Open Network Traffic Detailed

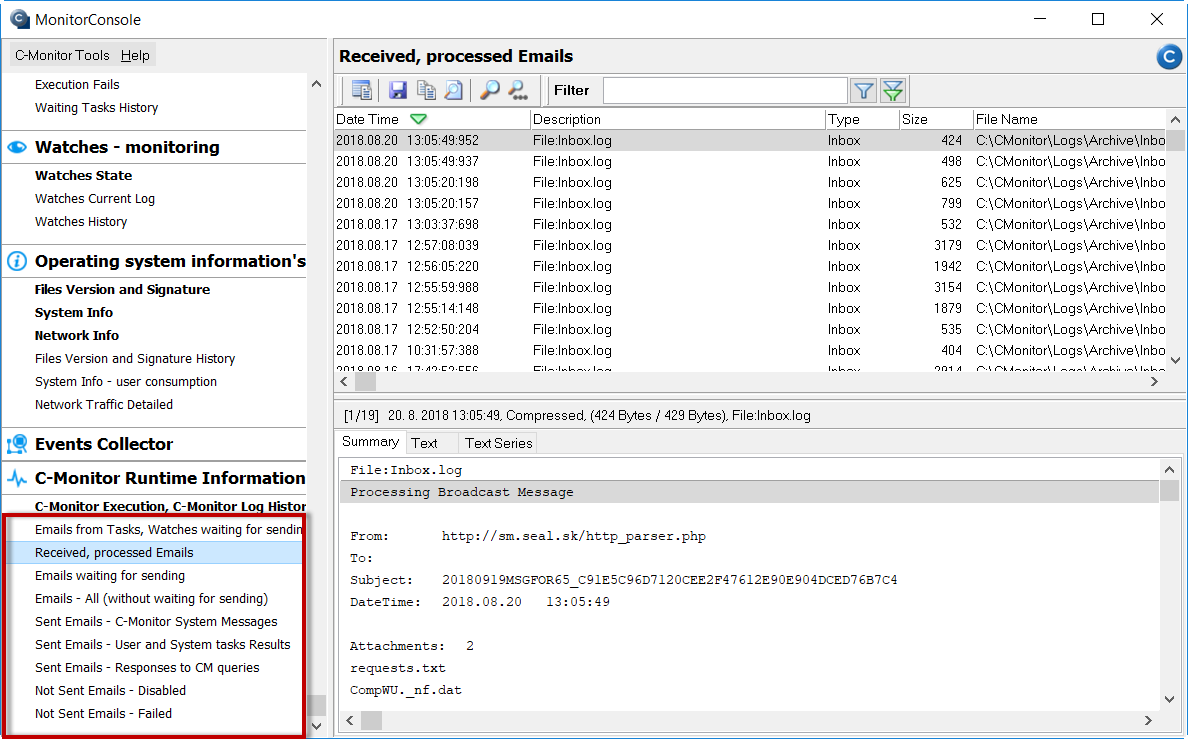point(104,405)
